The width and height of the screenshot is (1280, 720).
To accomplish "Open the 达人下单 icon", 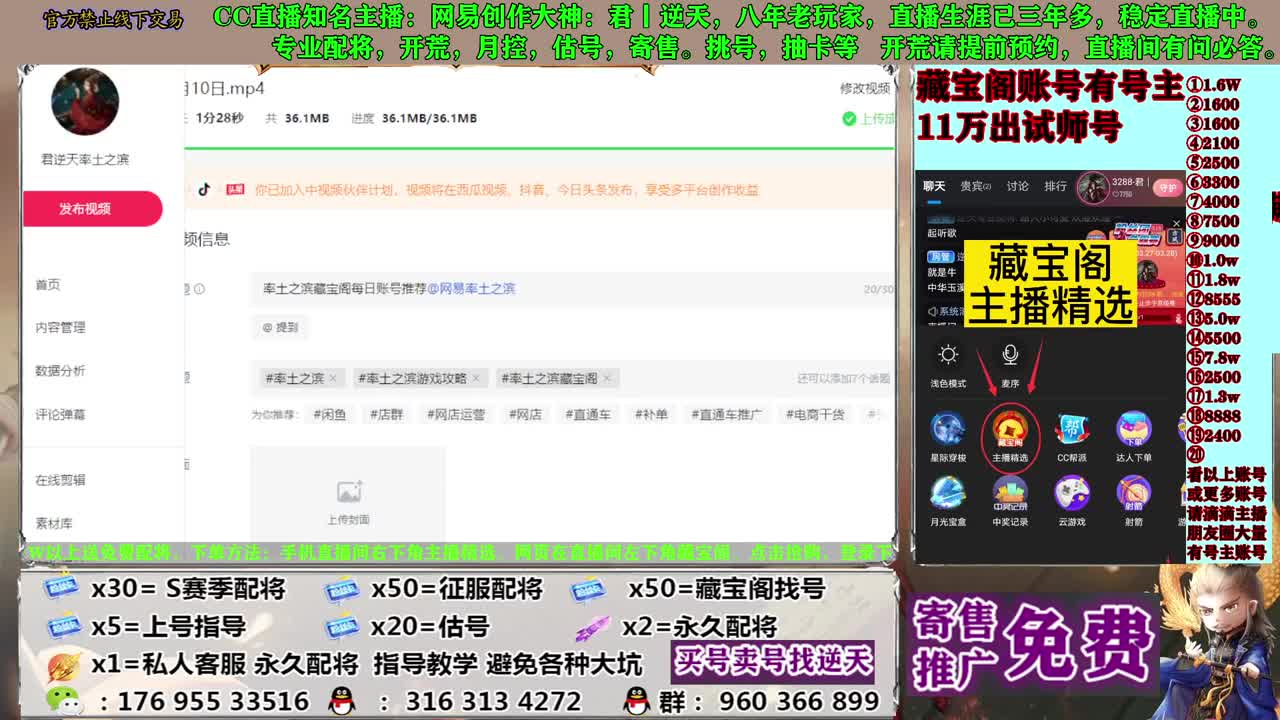I will point(1133,429).
